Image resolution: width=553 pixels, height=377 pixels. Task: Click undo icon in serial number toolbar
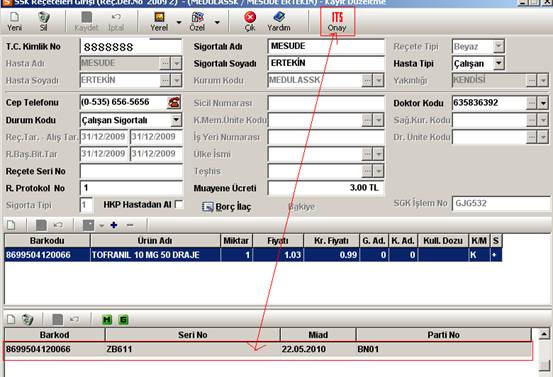[x=74, y=320]
